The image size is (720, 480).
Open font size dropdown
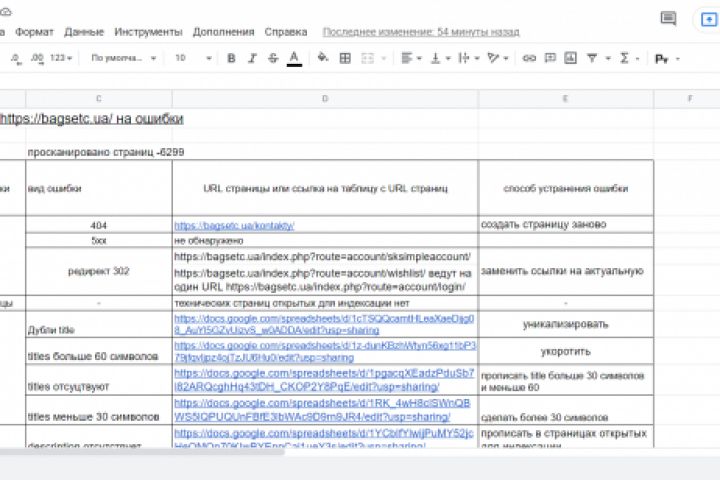click(x=193, y=58)
